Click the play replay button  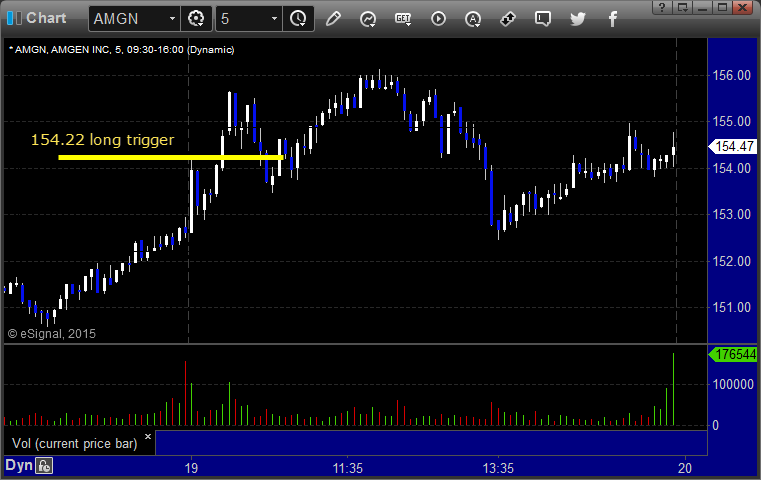438,19
